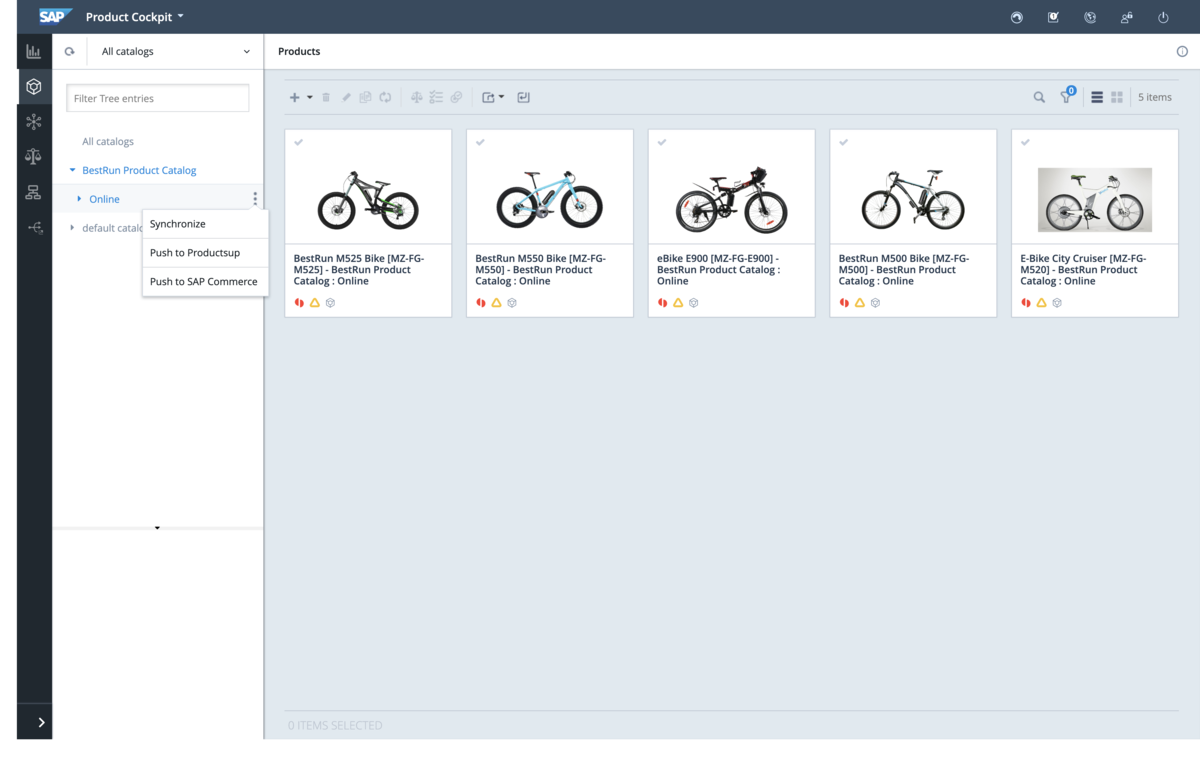Click the delete trash icon in the toolbar
This screenshot has height=759, width=1200.
click(326, 97)
